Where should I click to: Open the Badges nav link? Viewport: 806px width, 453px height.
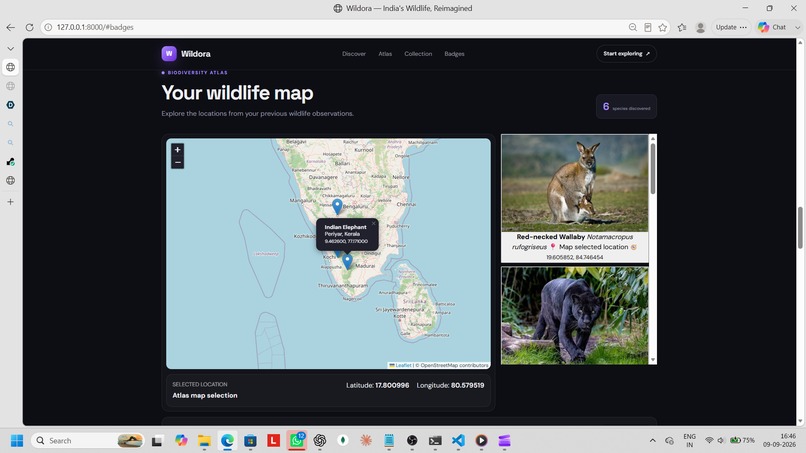click(454, 53)
